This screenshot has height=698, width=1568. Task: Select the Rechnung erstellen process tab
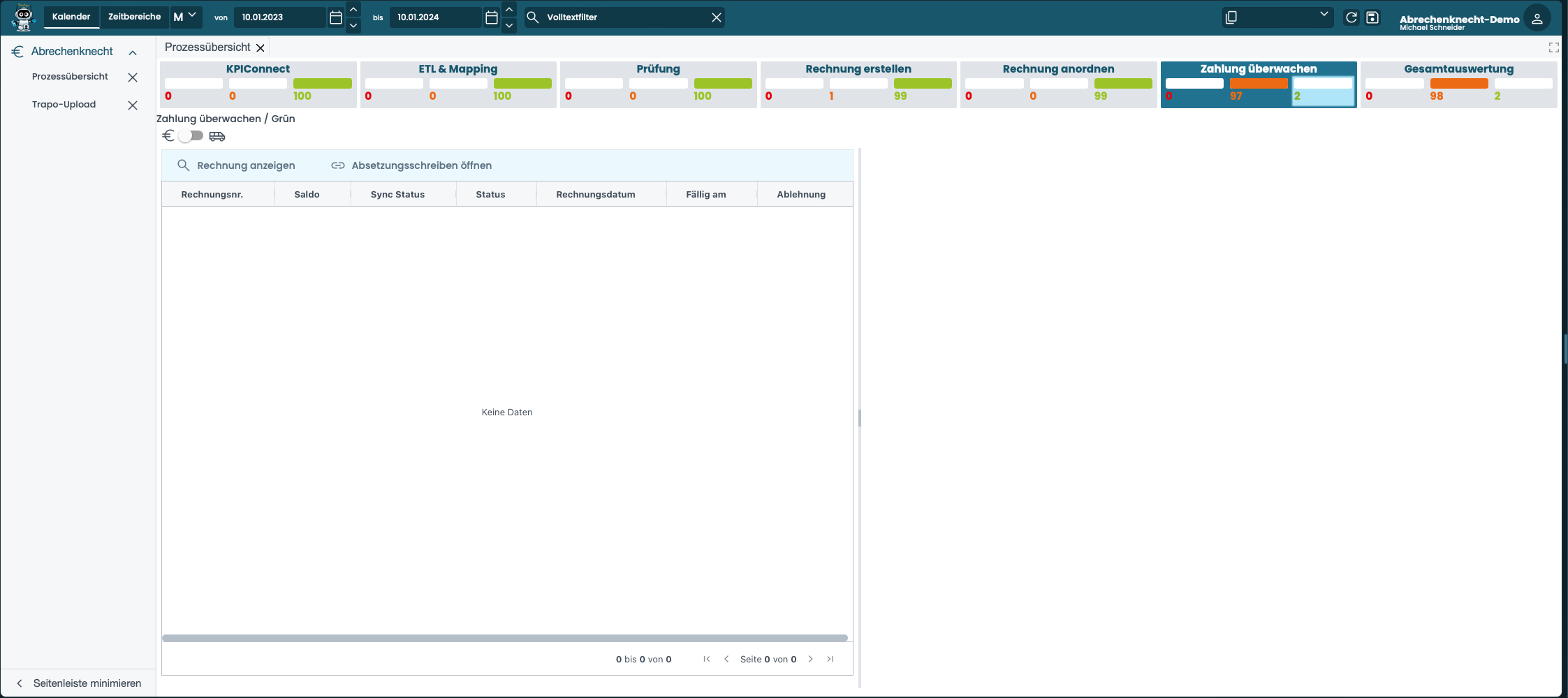coord(858,69)
